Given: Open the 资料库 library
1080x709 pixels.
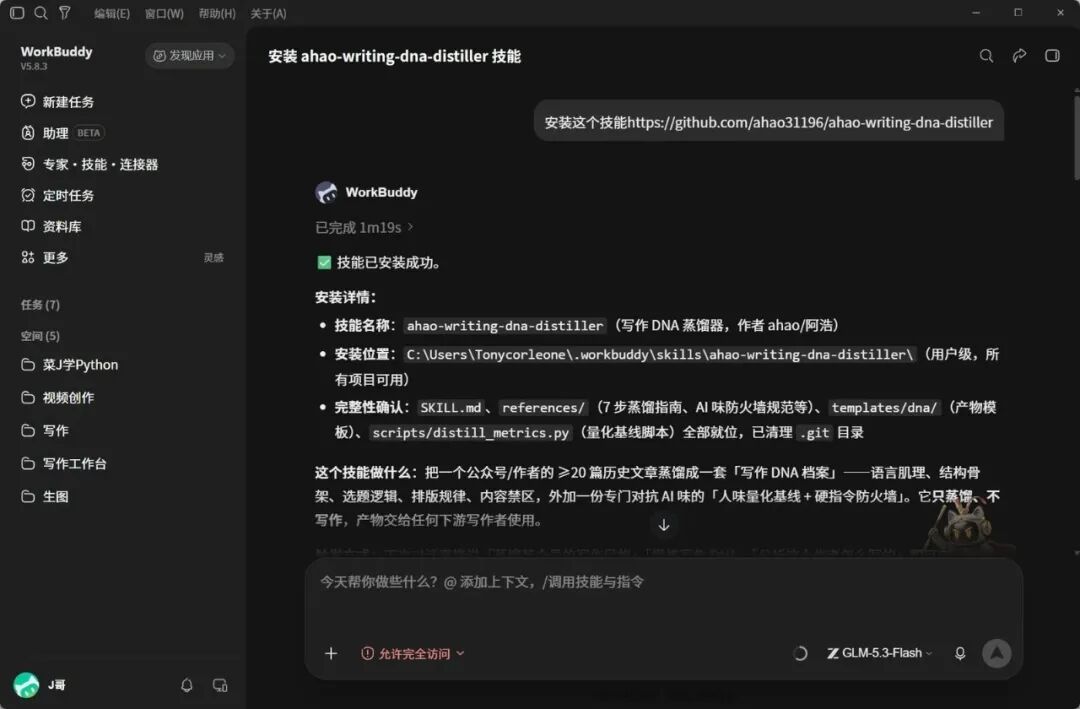Looking at the screenshot, I should 52,226.
